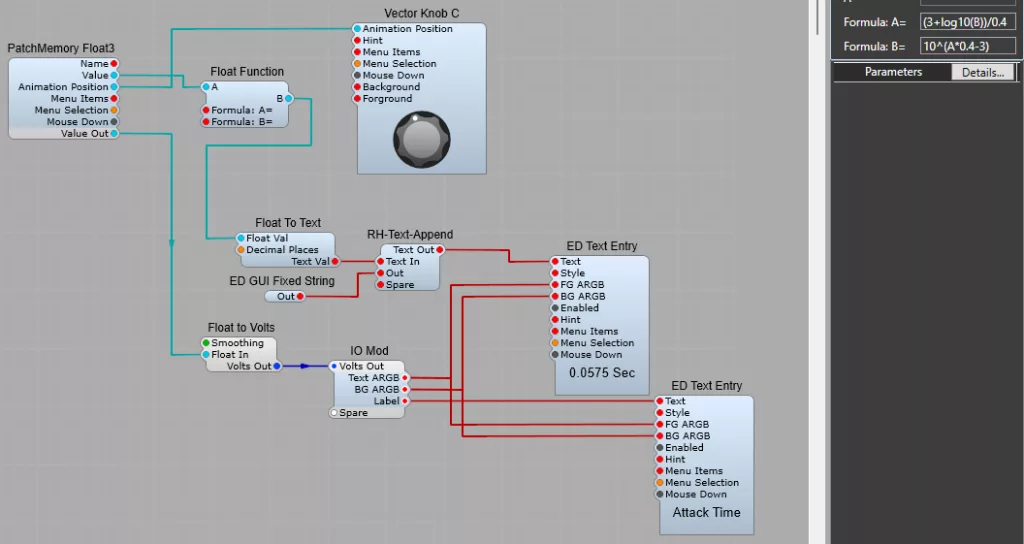Click Text Val pin on Float To Text
The width and height of the screenshot is (1024, 544).
pos(335,262)
